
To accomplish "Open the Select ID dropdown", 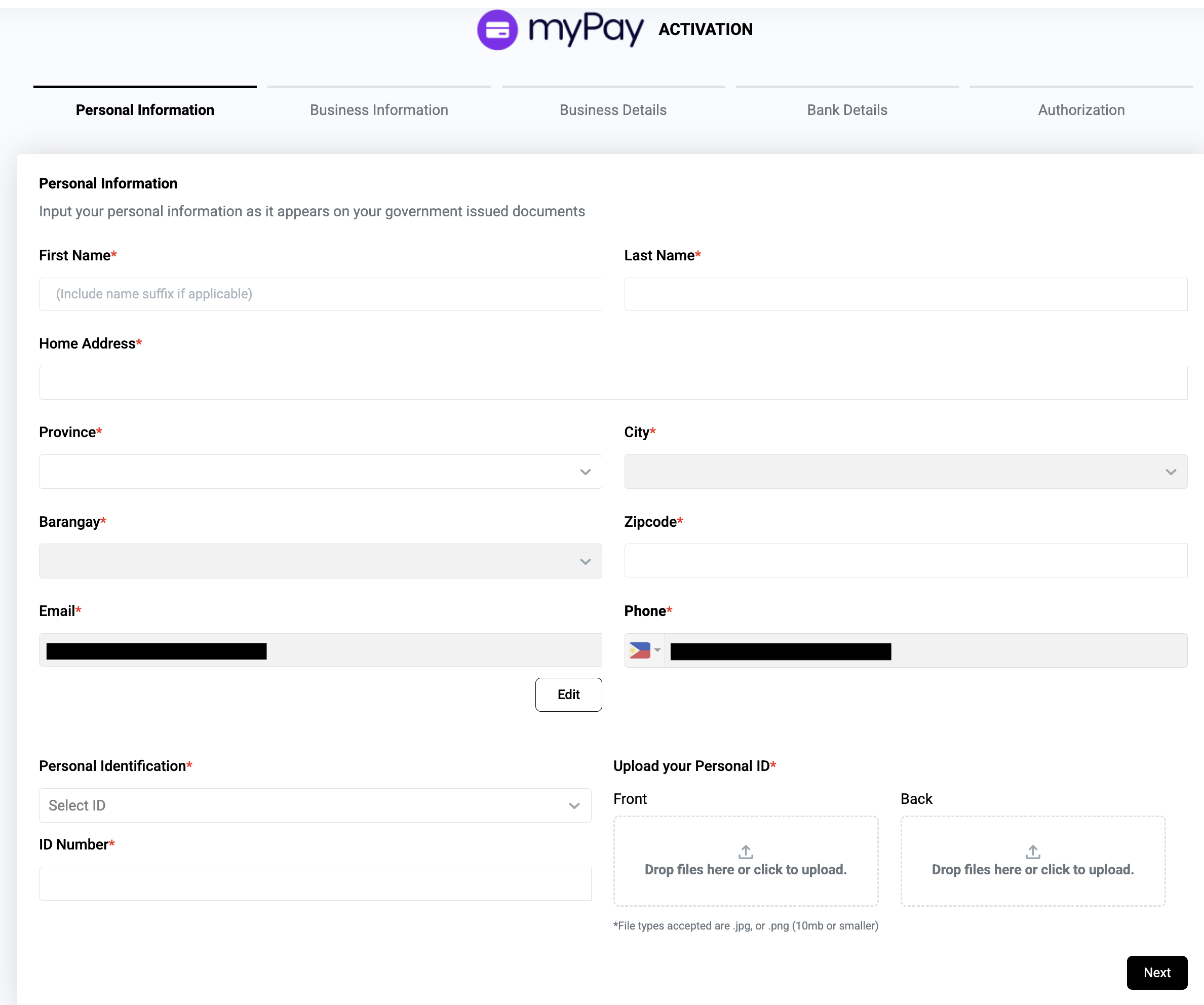I will pyautogui.click(x=315, y=805).
